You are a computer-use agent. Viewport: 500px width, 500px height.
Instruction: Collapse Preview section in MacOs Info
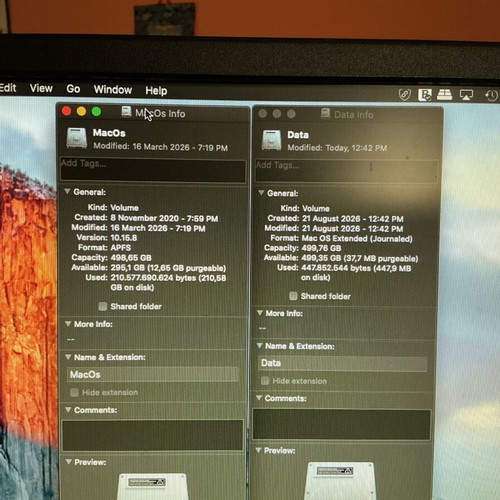tap(69, 462)
